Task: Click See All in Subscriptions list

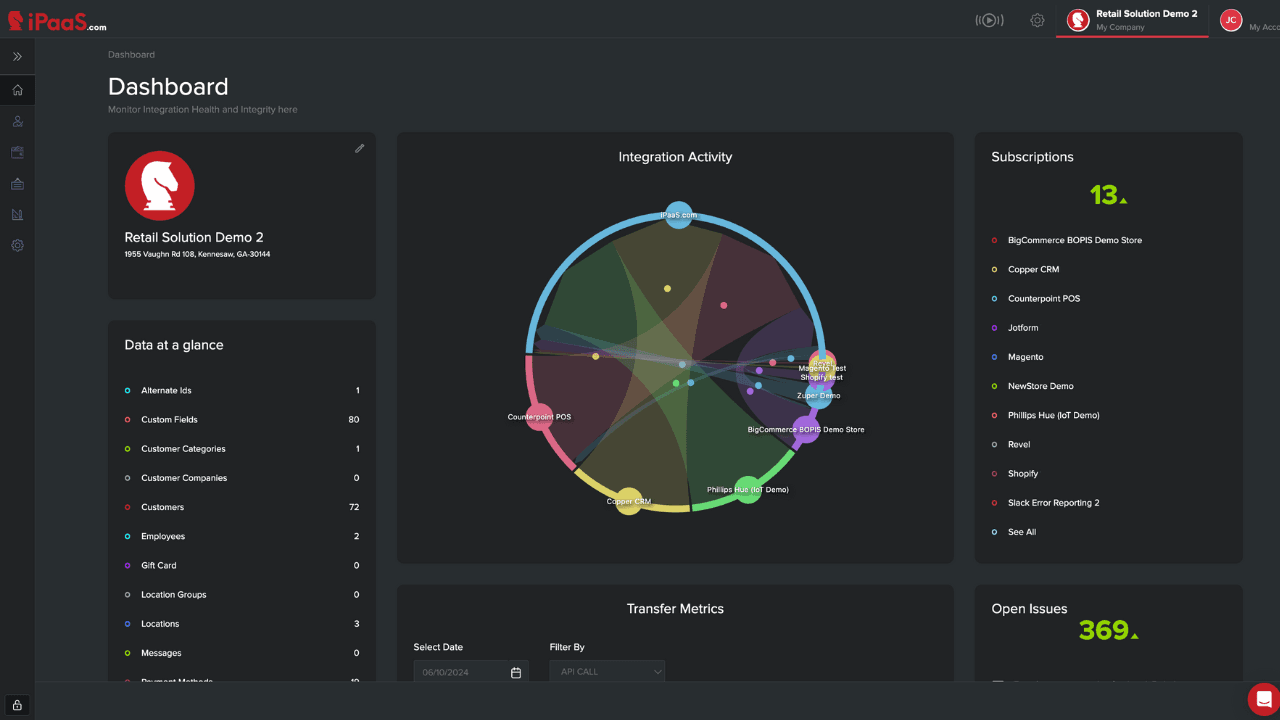Action: tap(1021, 532)
